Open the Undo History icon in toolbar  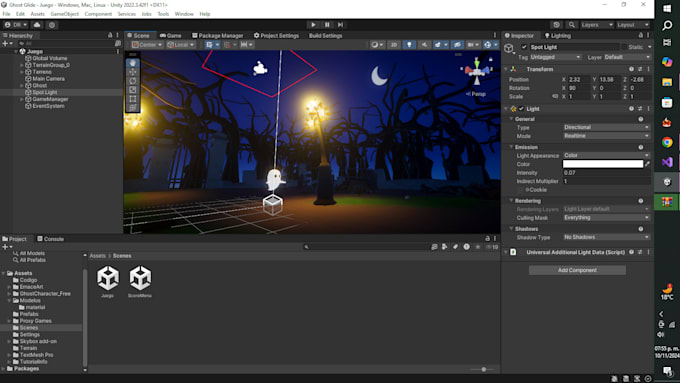556,25
